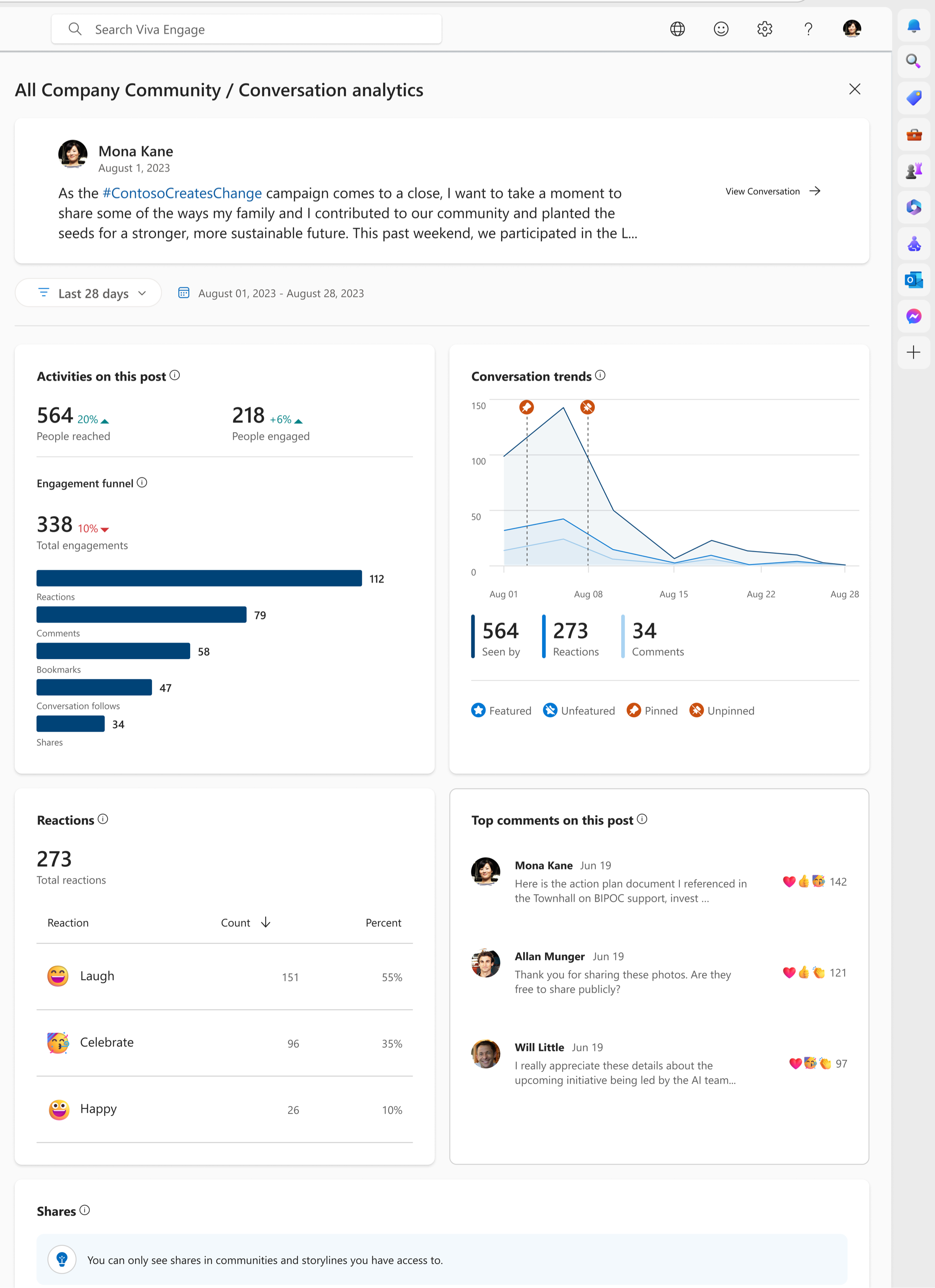This screenshot has width=935, height=1288.
Task: Select the search input field
Action: pos(247,29)
